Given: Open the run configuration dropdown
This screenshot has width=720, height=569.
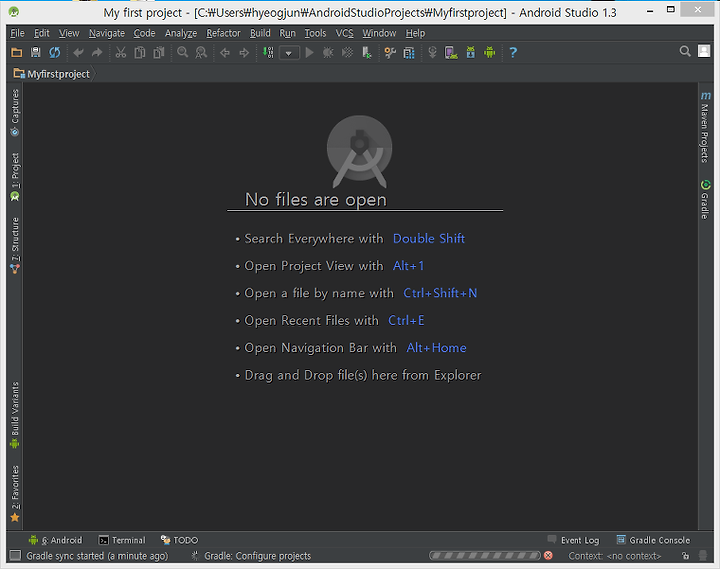Looking at the screenshot, I should point(289,53).
